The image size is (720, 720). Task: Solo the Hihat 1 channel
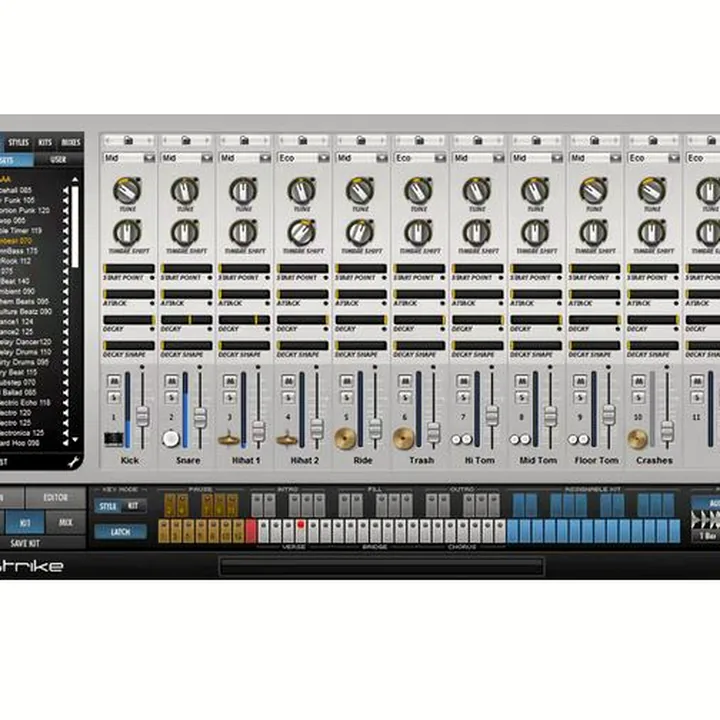pyautogui.click(x=230, y=398)
